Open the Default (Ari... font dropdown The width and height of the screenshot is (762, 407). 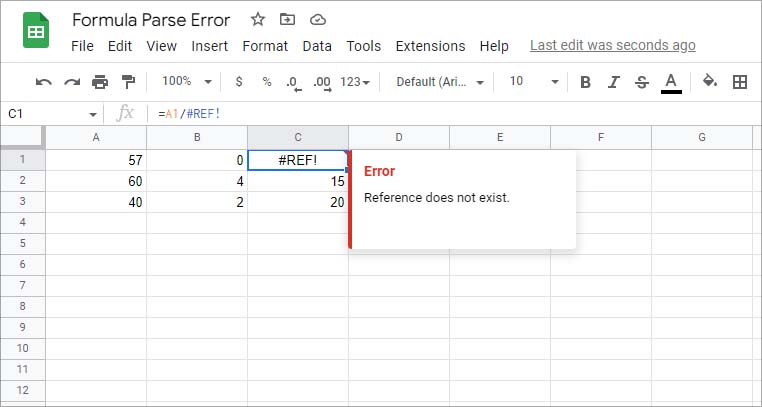[440, 82]
